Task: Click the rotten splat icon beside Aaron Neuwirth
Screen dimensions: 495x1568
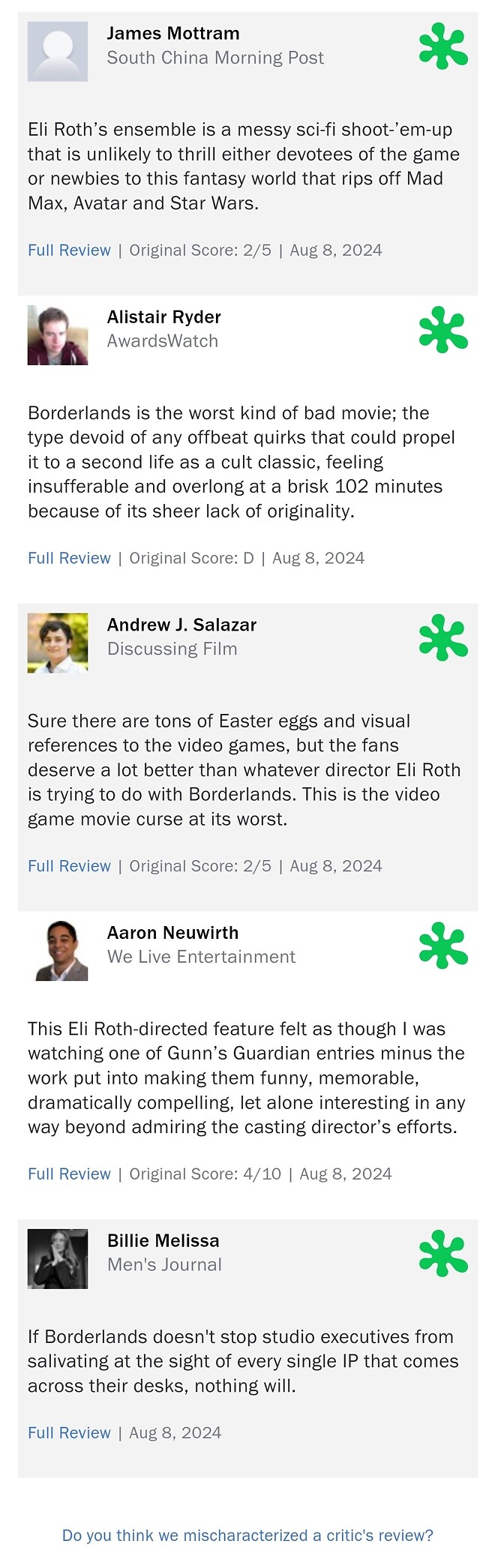Action: (x=443, y=946)
